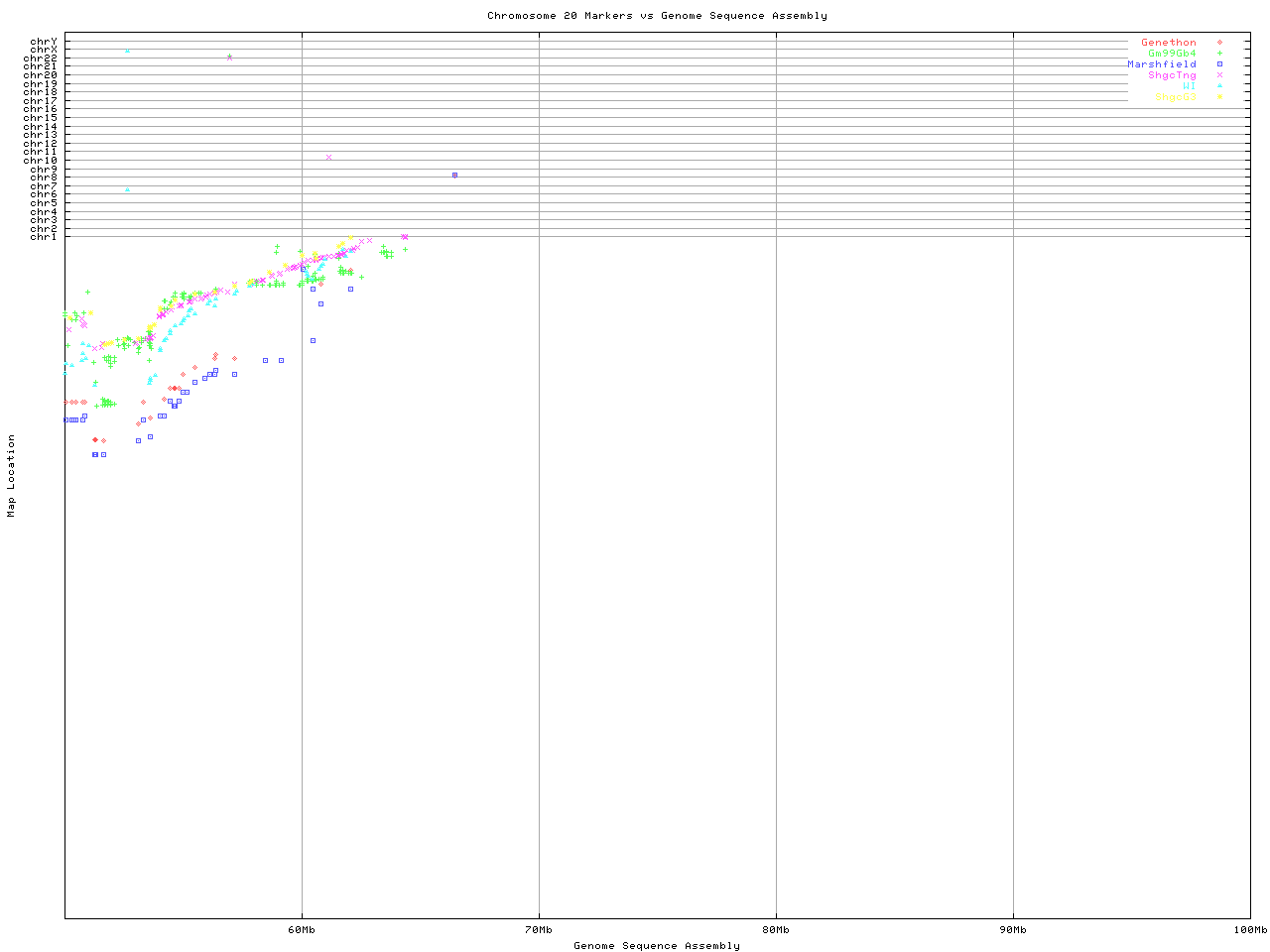
Task: Click the red Genethon diamond legend marker
Action: coord(1219,43)
